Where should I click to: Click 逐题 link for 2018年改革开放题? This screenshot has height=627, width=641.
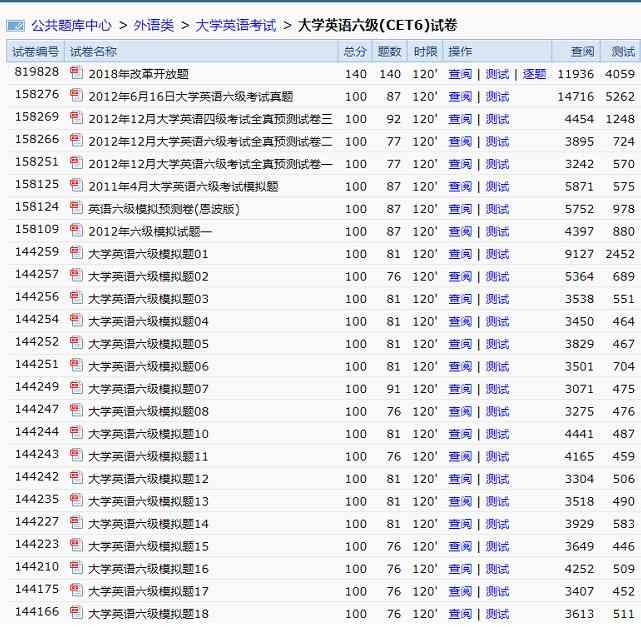coord(534,74)
